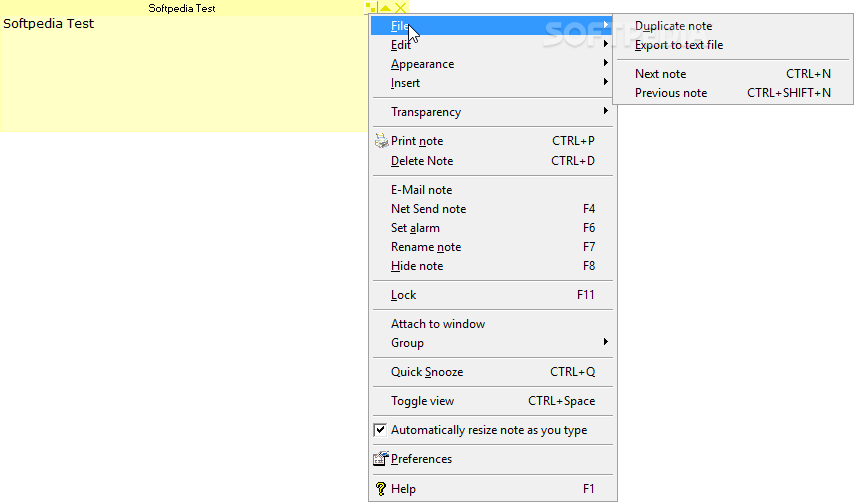
Task: Click the note title 'Softpedia Test'
Action: (182, 8)
